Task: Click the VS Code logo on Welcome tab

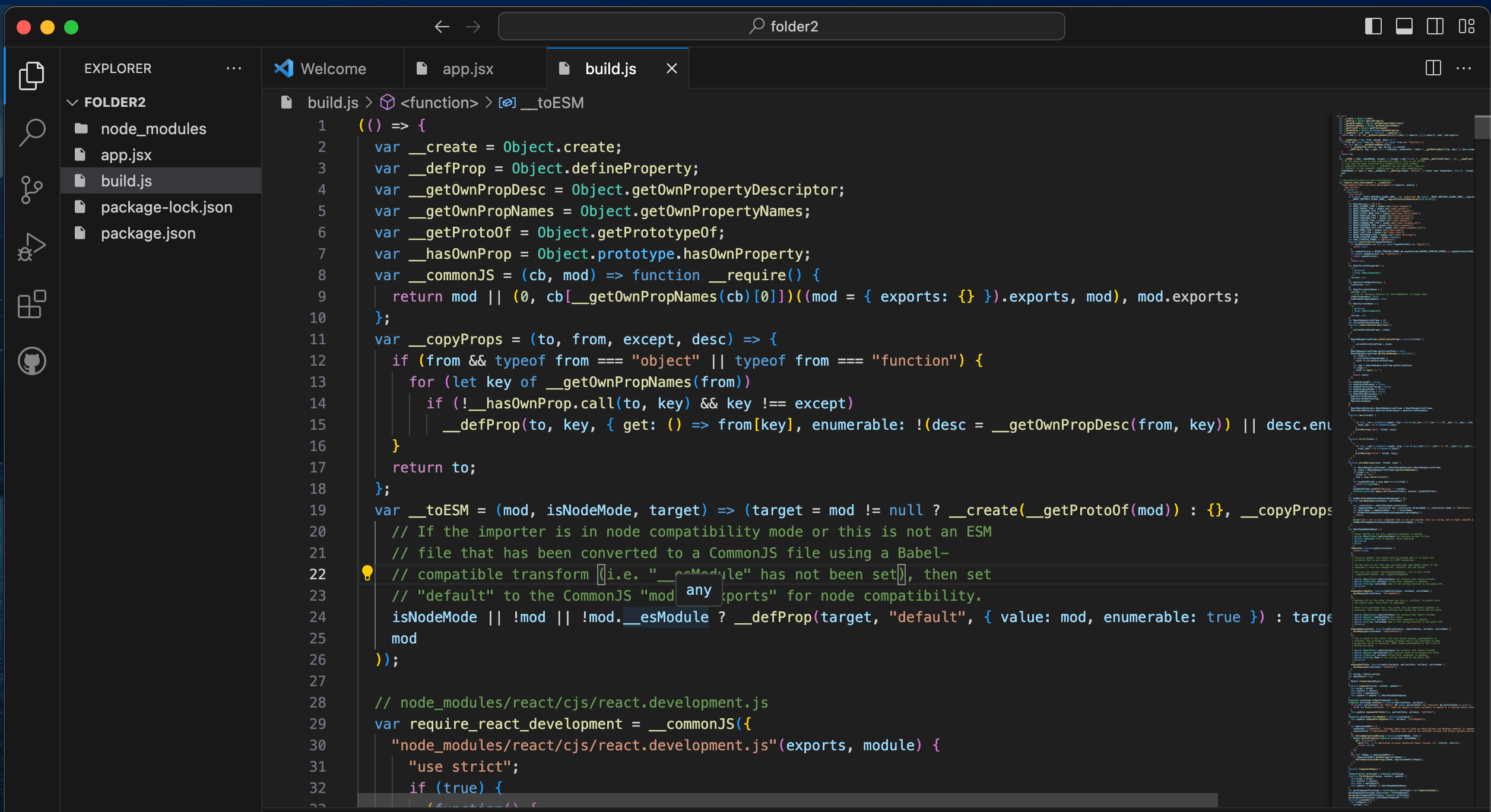Action: 284,69
